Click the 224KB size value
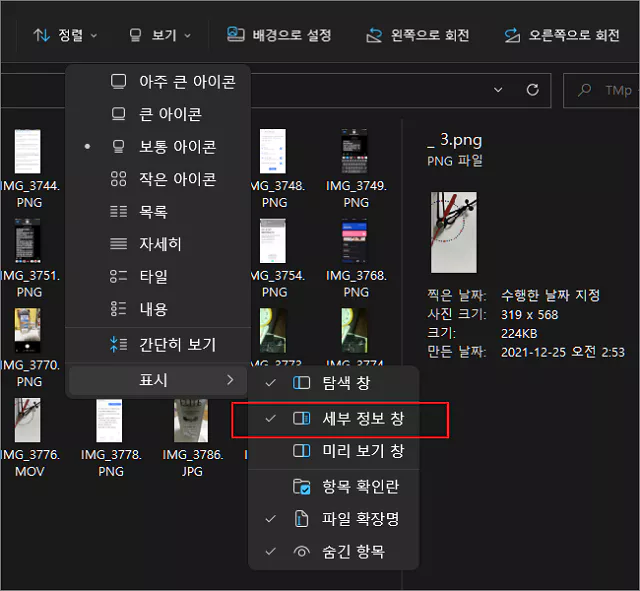The width and height of the screenshot is (640, 591). [x=519, y=333]
